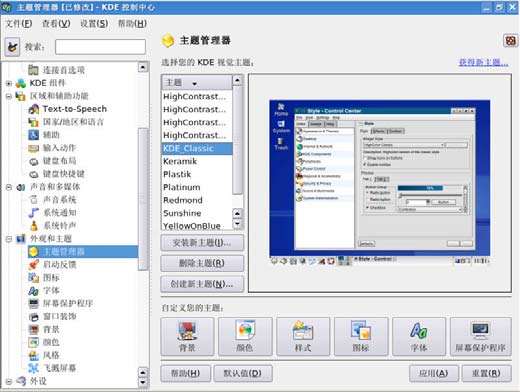
Task: Collapse the 外观和主题 tree node
Action: [9, 239]
